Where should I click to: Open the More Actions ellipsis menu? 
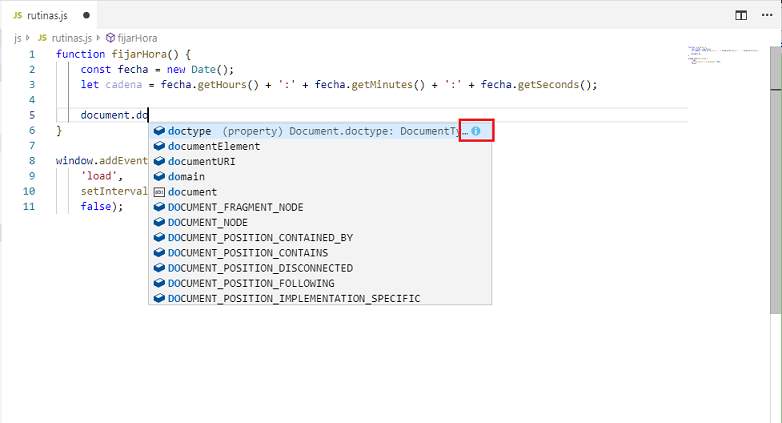tap(767, 15)
